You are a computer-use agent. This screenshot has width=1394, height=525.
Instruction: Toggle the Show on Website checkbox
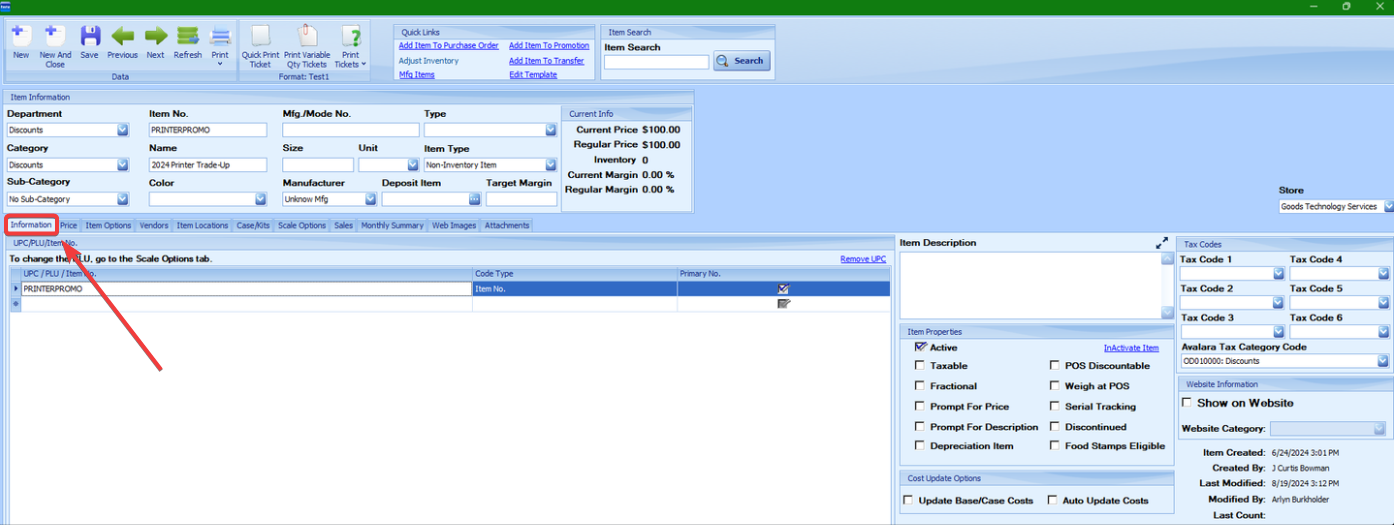click(x=1187, y=403)
